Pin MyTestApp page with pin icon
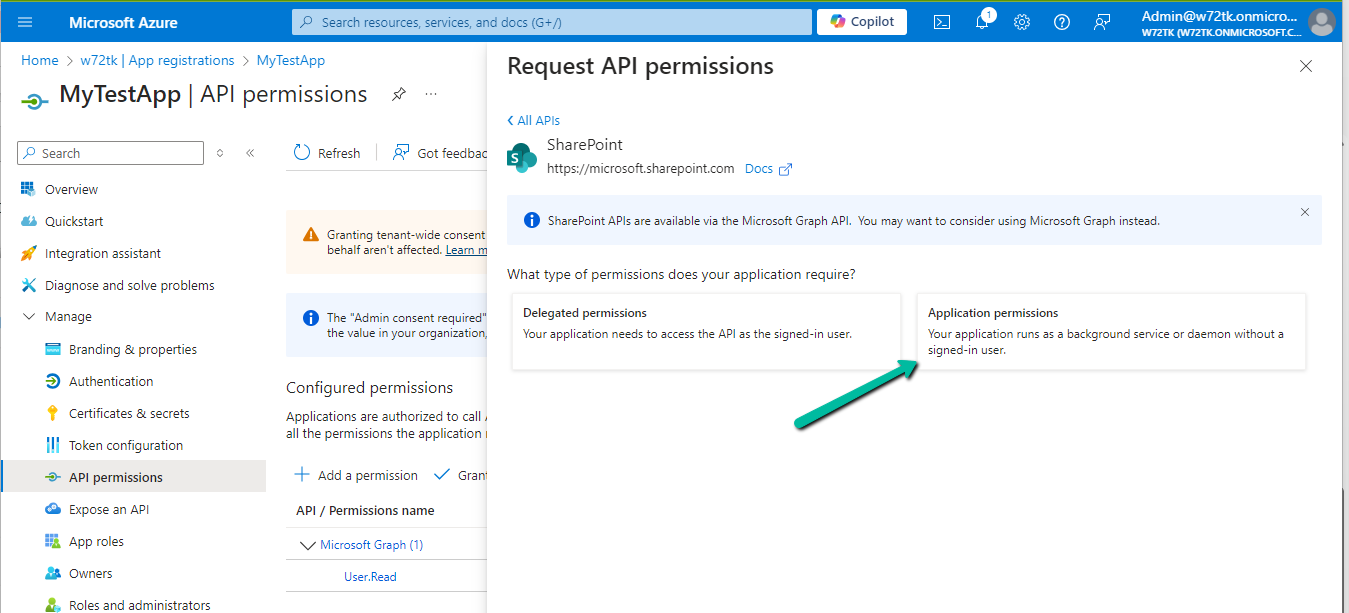The width and height of the screenshot is (1349, 613). click(398, 94)
